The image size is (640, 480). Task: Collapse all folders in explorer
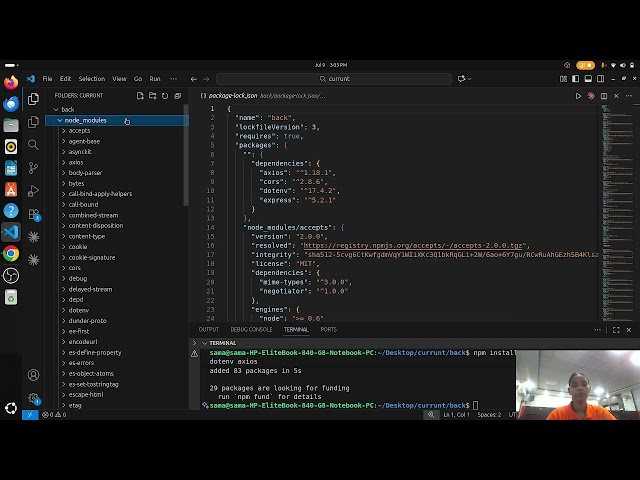[x=178, y=96]
